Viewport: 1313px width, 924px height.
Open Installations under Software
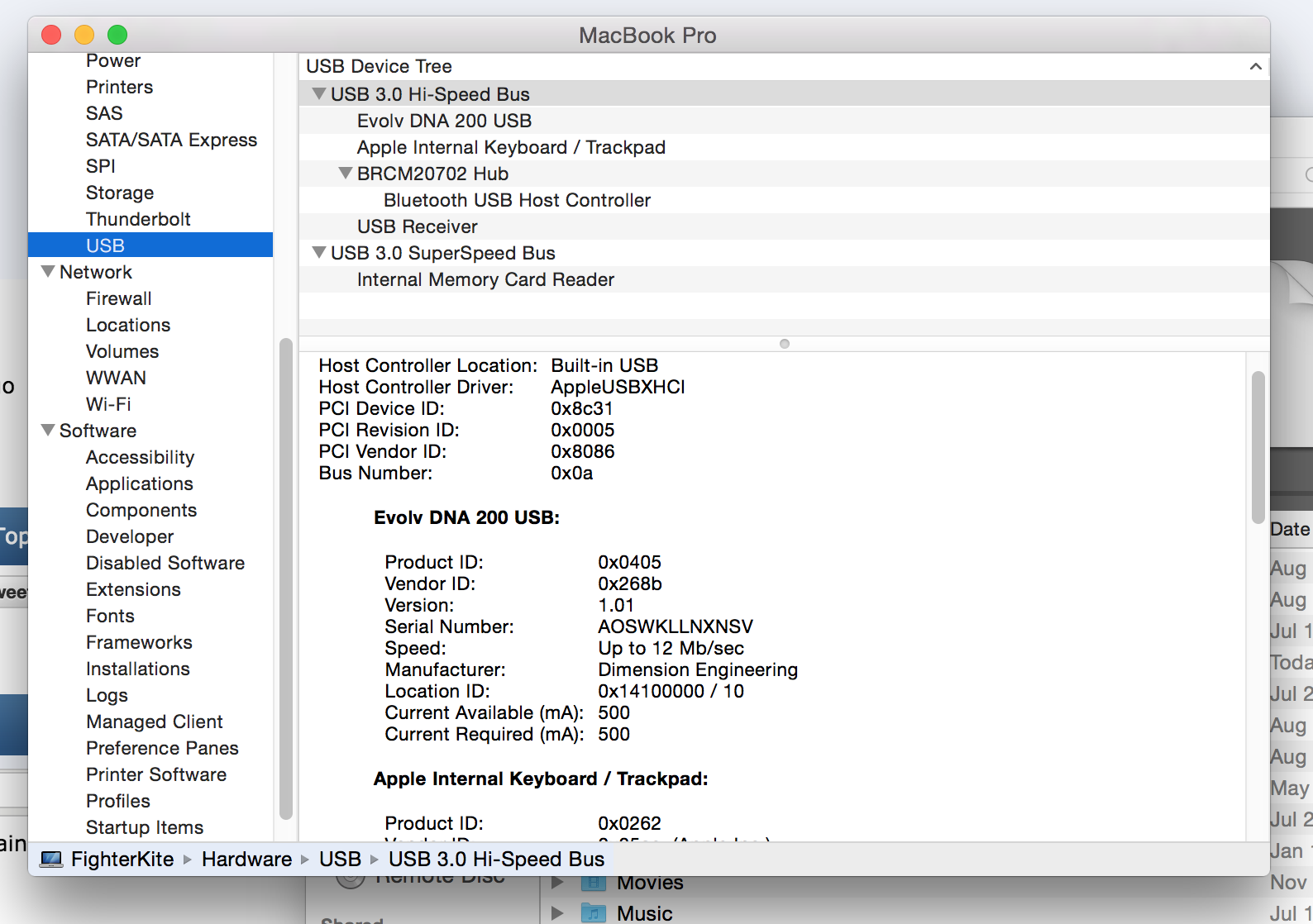coord(138,669)
